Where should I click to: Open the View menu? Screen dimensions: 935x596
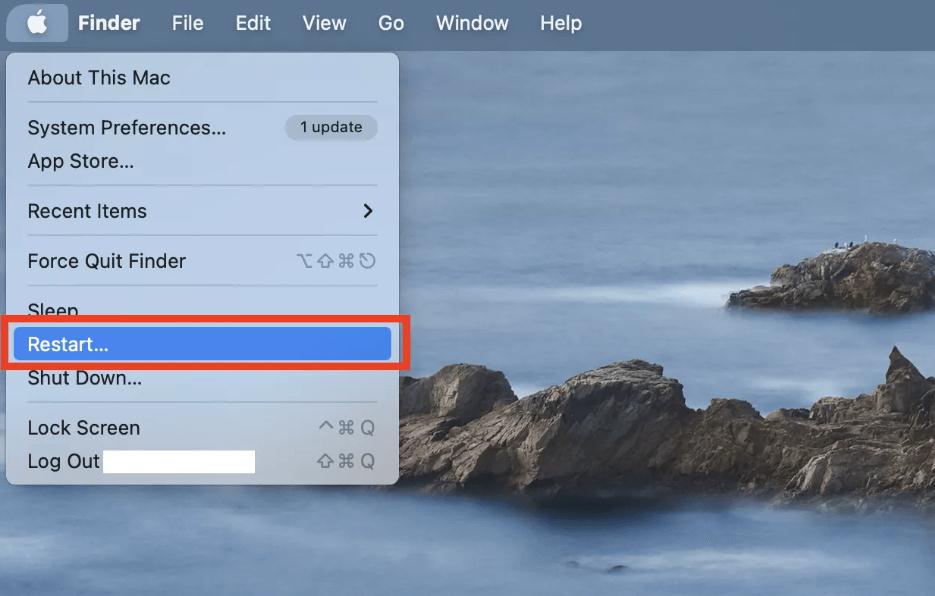click(x=324, y=23)
